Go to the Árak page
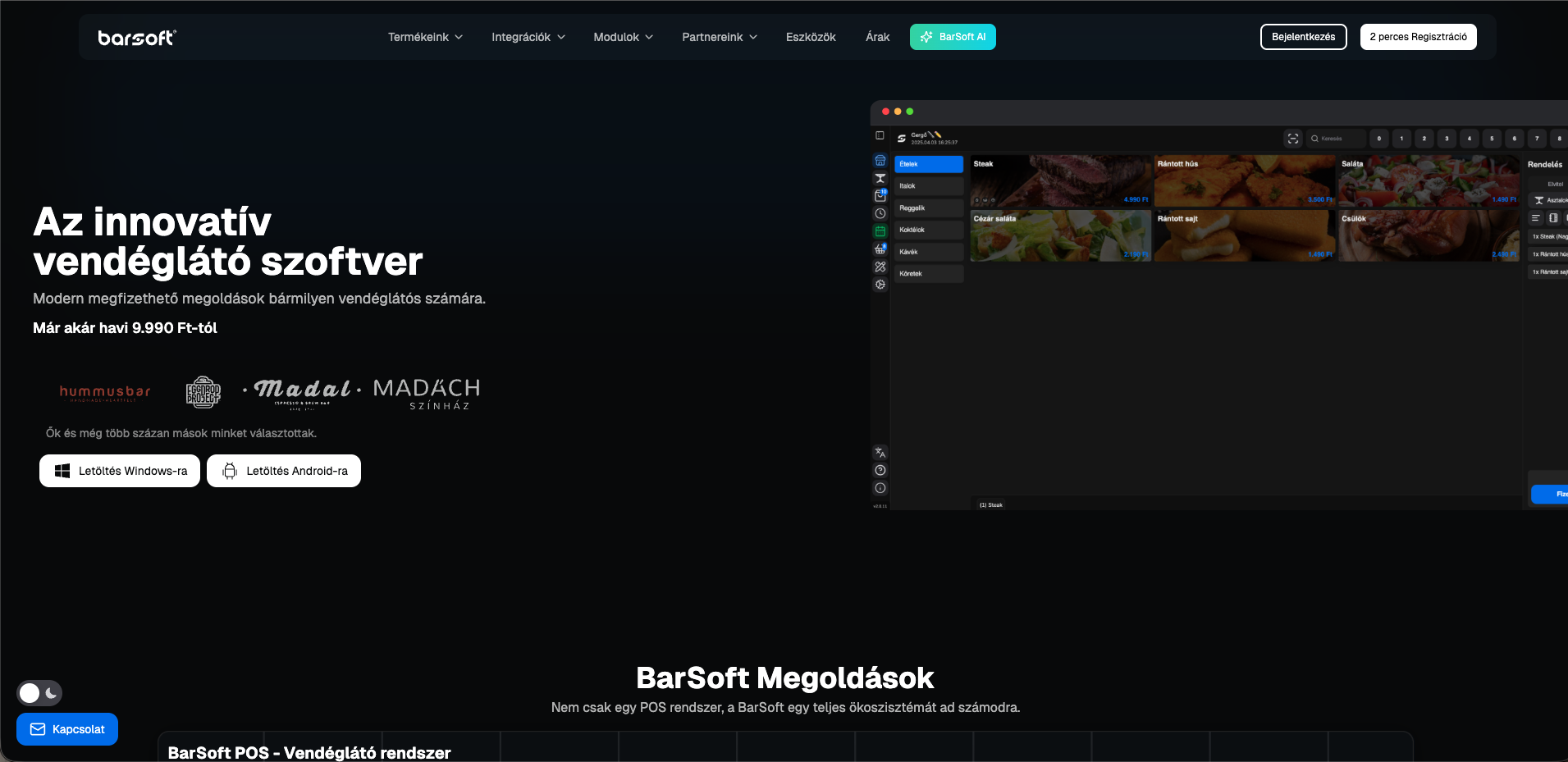1568x762 pixels. (x=877, y=37)
